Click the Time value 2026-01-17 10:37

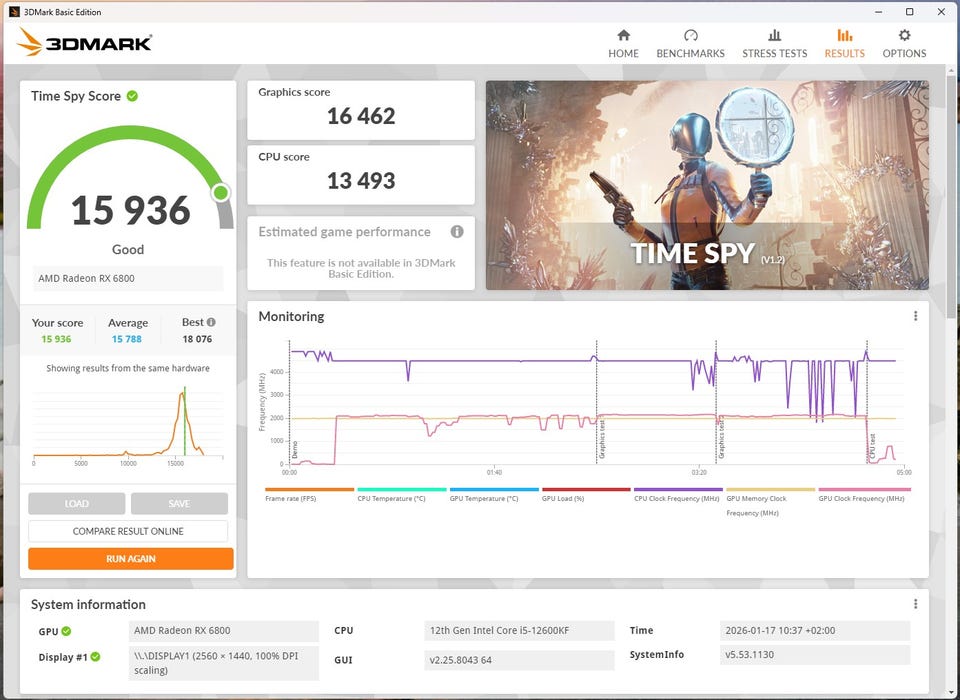click(x=815, y=630)
